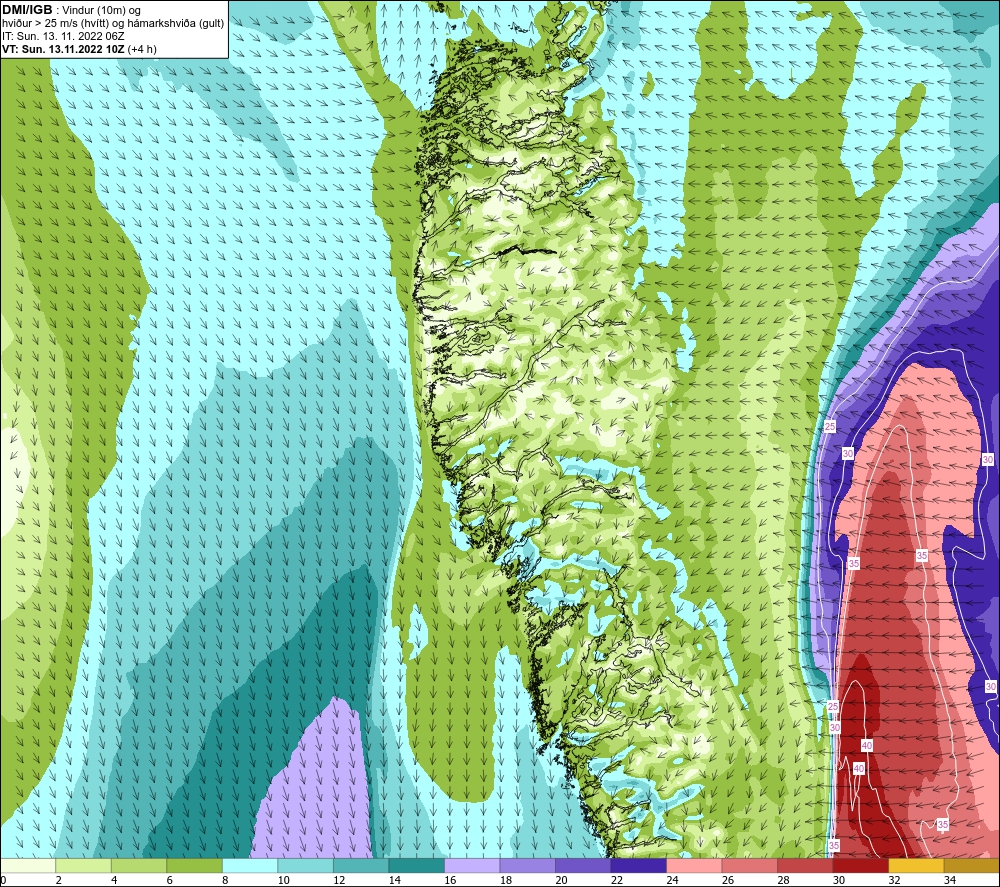Click the 28–30 m/s red legend swatch
1000x887 pixels.
[x=805, y=865]
